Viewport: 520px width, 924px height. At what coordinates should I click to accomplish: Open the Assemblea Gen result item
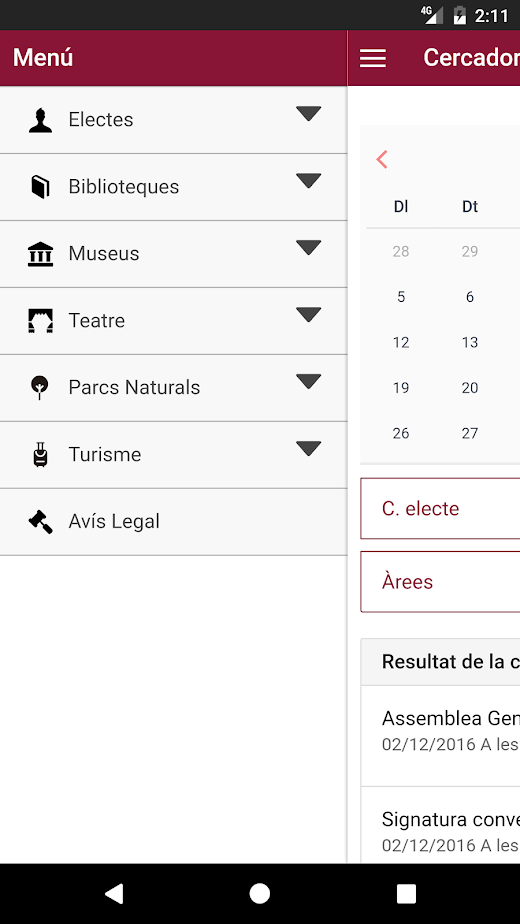click(x=440, y=735)
